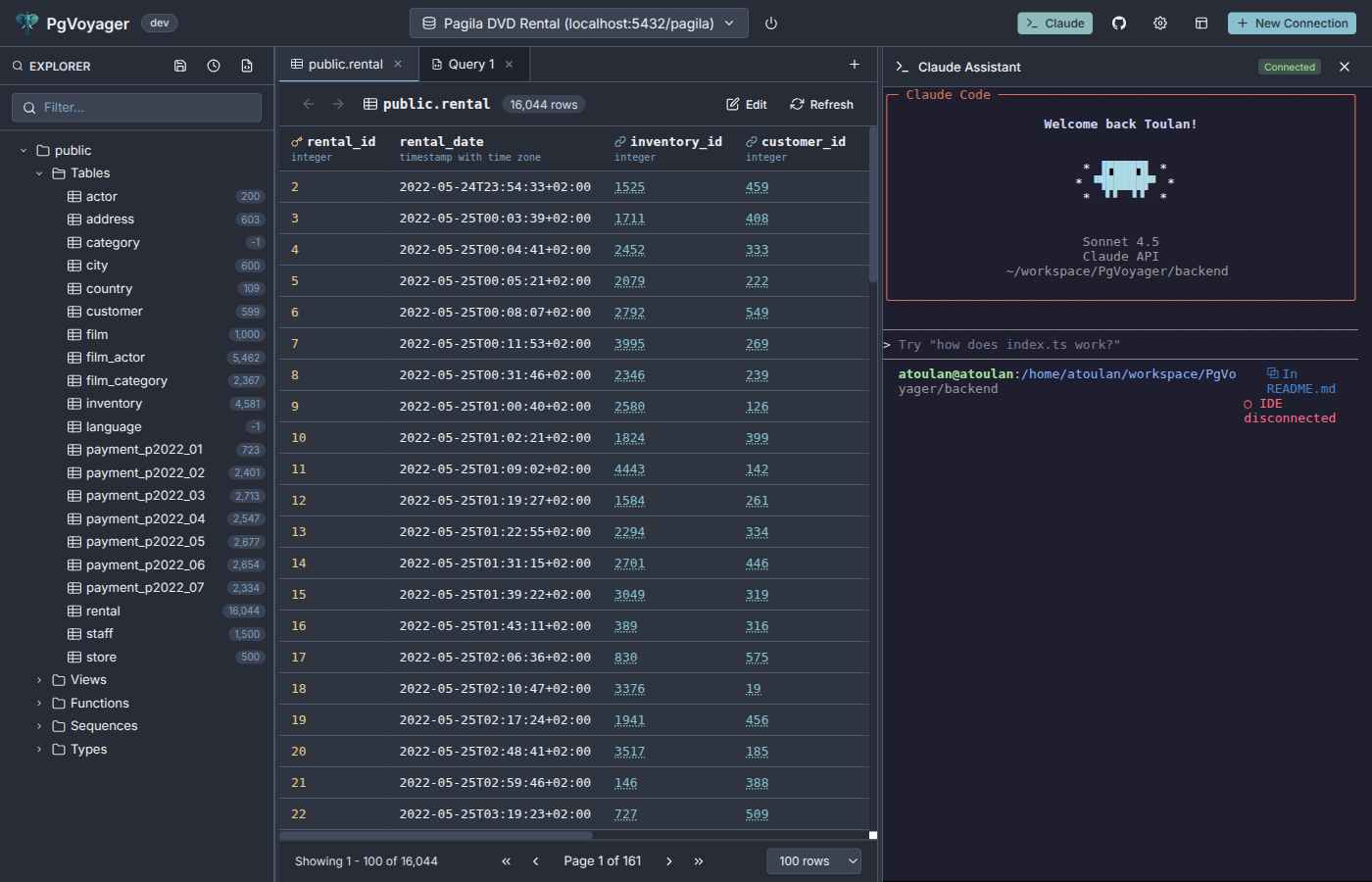
Task: Click the vertical table scrollbar
Action: (x=872, y=204)
